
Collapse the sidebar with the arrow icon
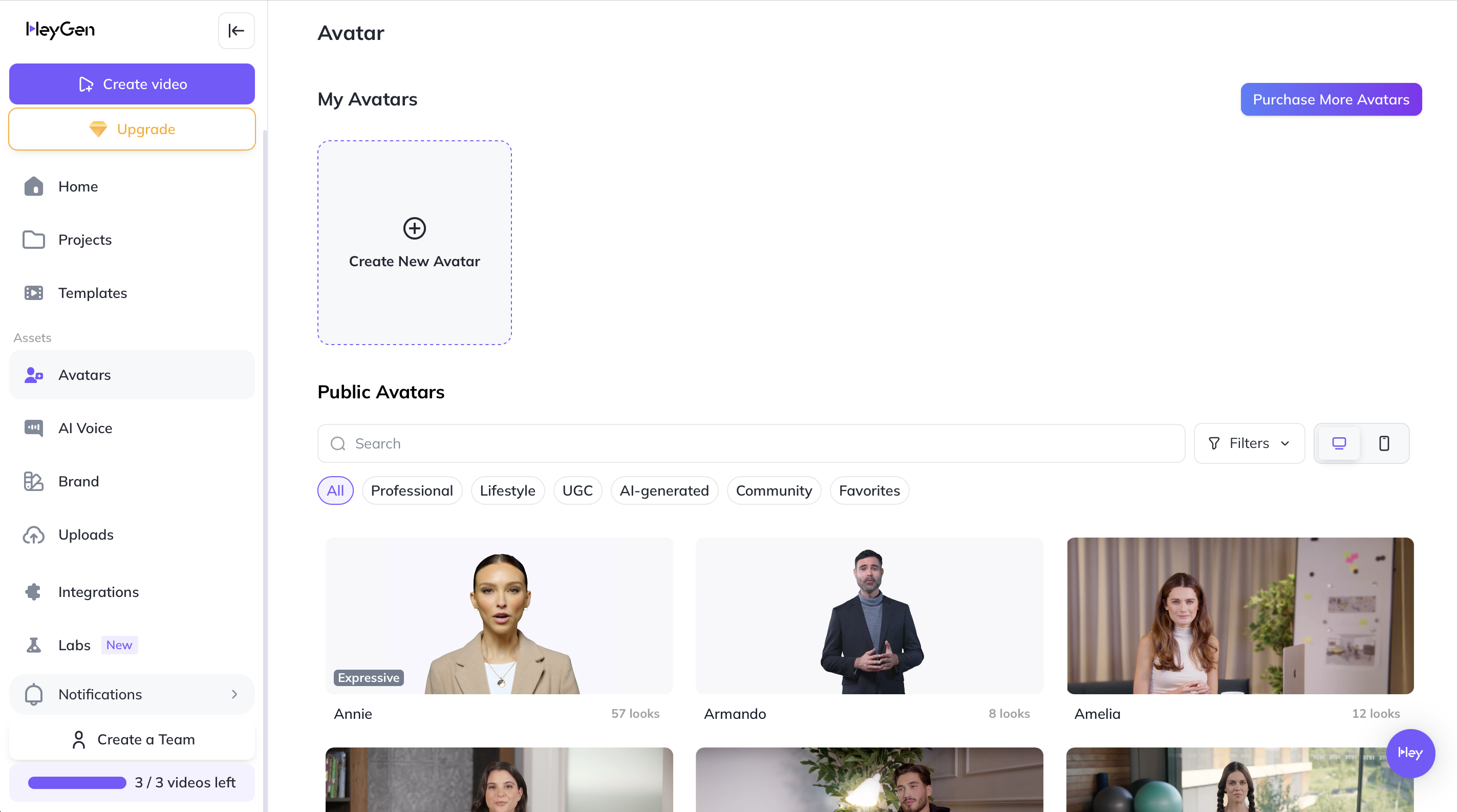[x=236, y=31]
